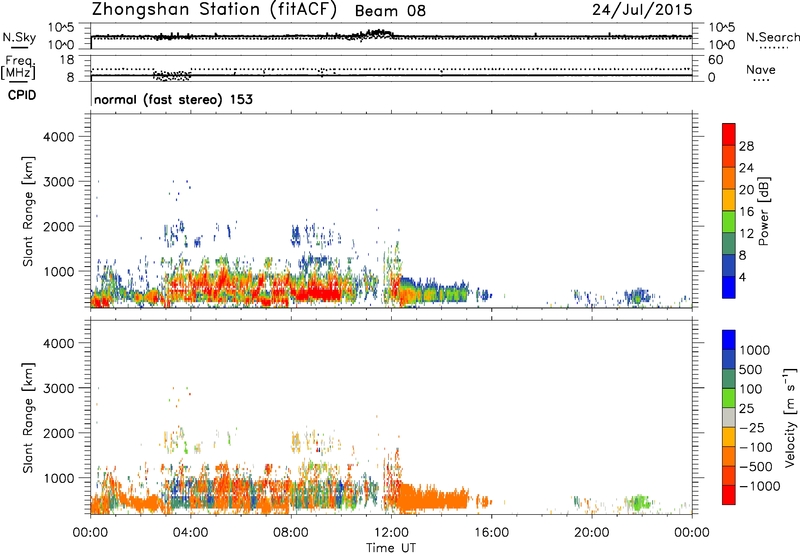
Task: Click the red bottom segment of velocity colorbar
Action: 729,495
